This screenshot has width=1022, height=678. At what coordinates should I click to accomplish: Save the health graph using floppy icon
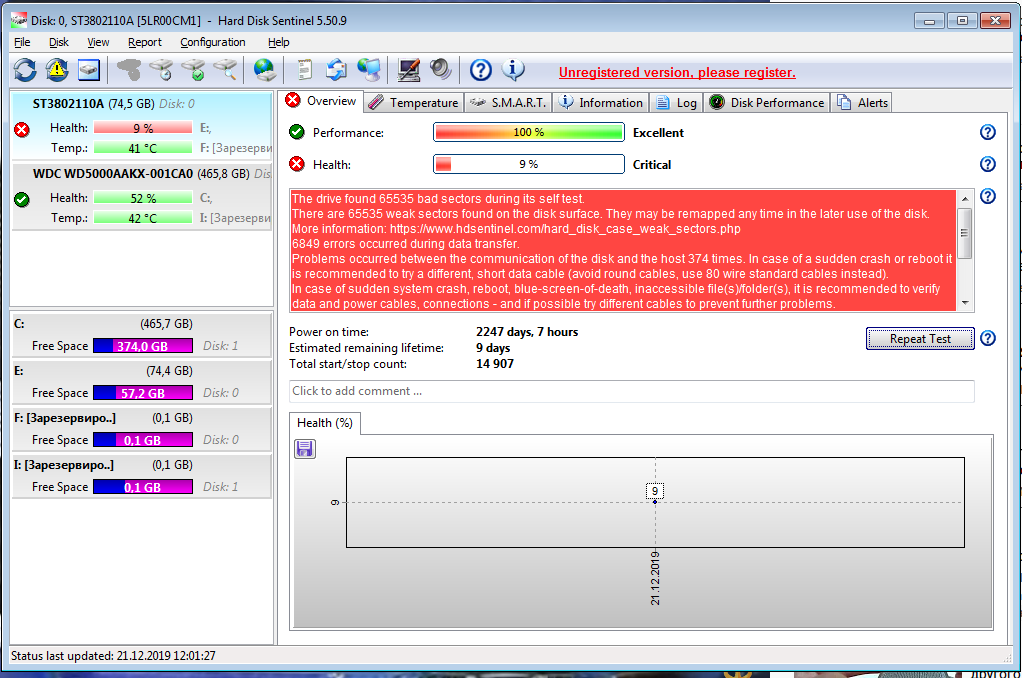pos(305,449)
